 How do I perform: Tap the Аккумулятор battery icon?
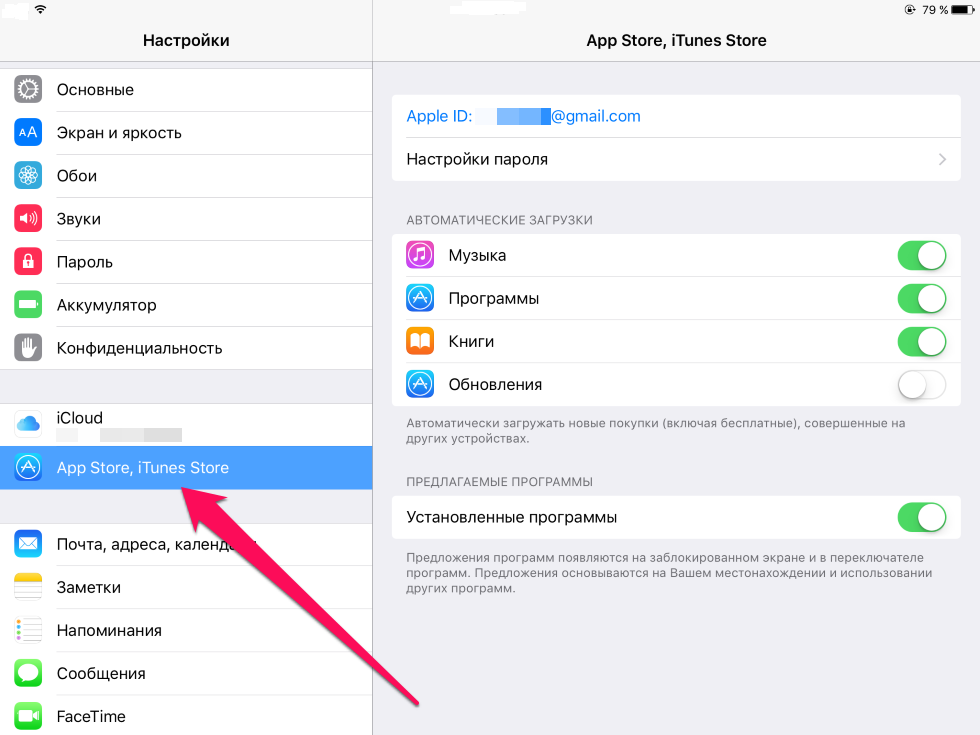[x=28, y=305]
